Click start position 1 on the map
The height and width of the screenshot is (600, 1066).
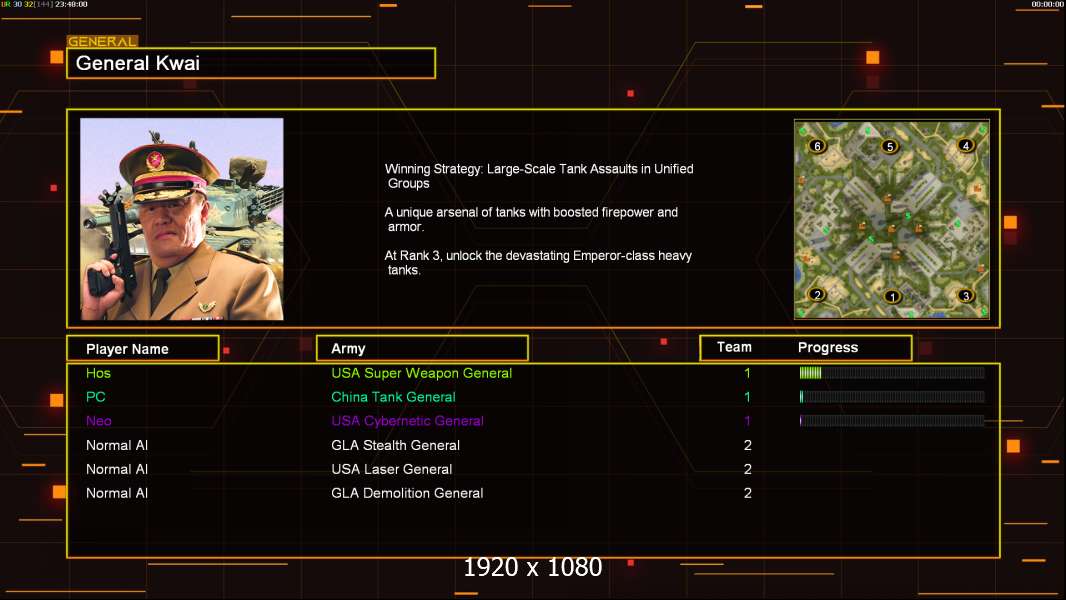893,296
